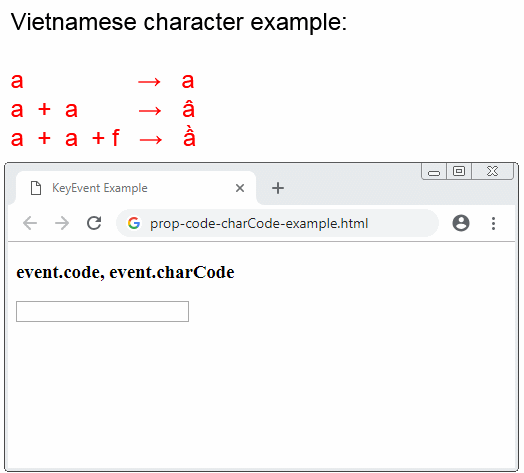Viewport: 524px width, 473px height.
Task: Click the browser back arrow
Action: (x=30, y=223)
